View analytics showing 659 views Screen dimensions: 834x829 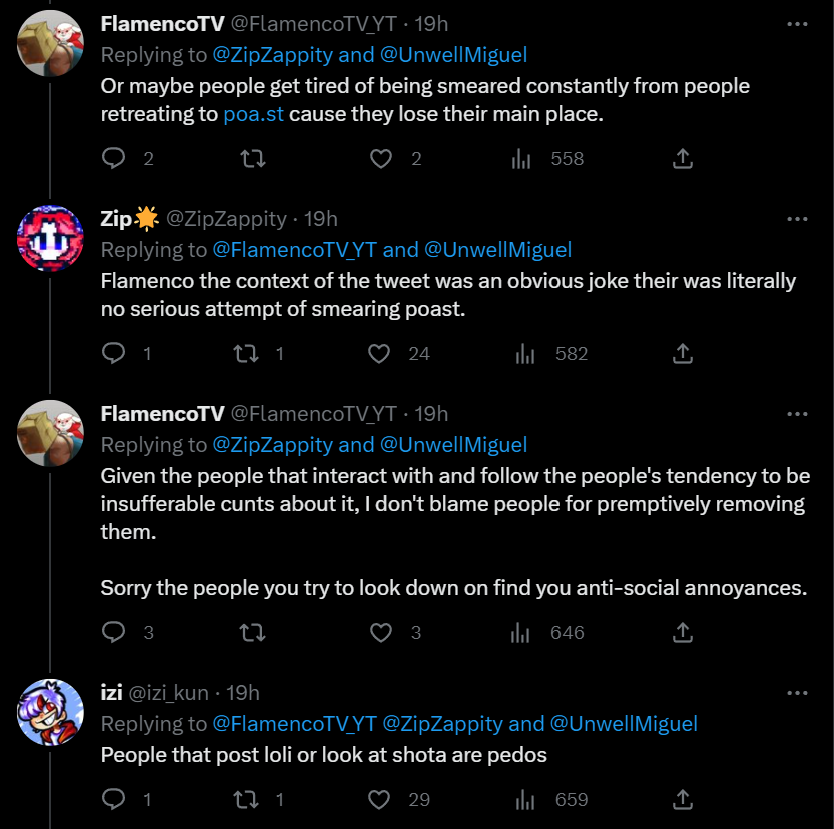coord(522,799)
